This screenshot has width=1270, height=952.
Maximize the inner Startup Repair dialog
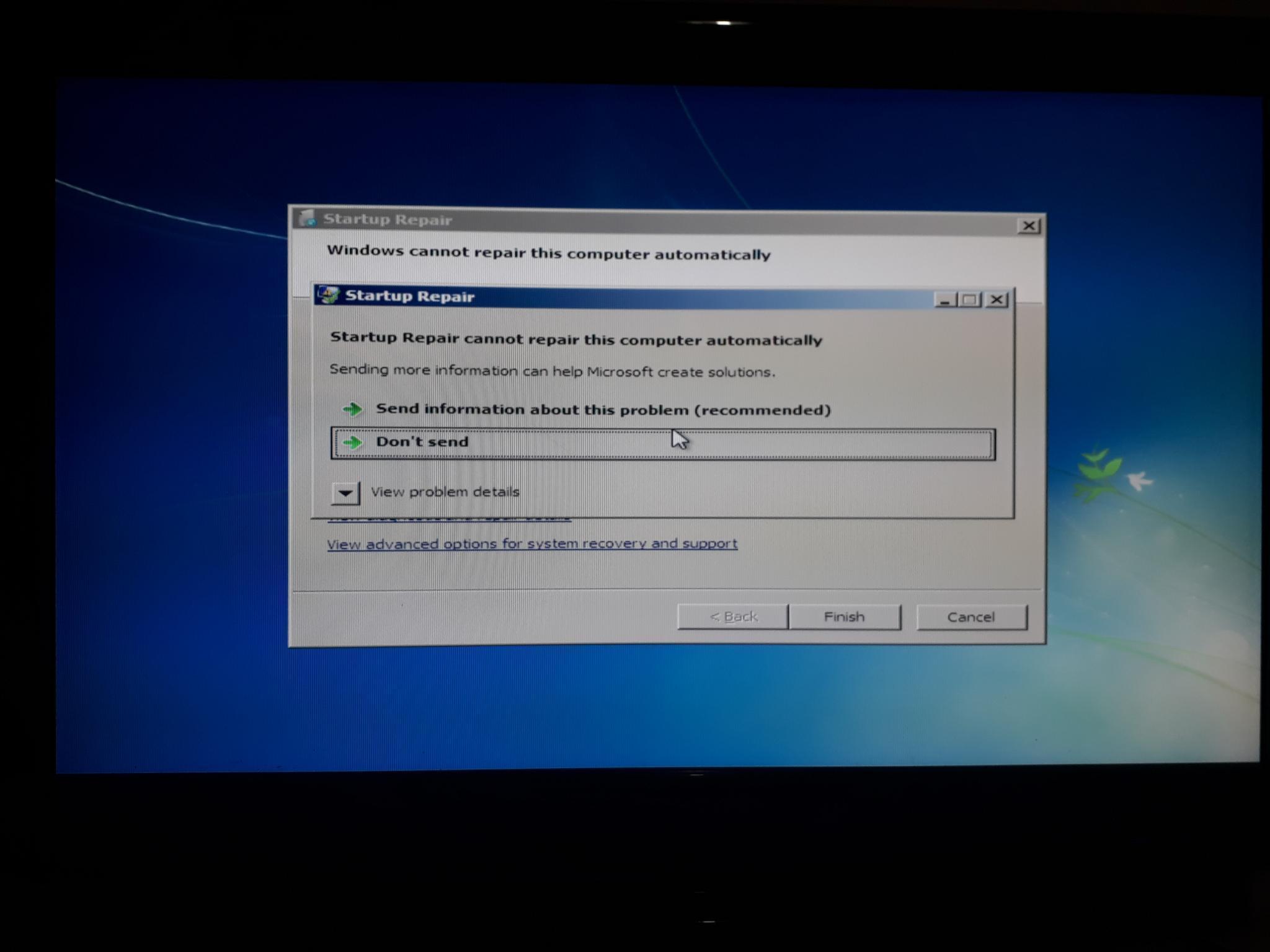(x=970, y=300)
